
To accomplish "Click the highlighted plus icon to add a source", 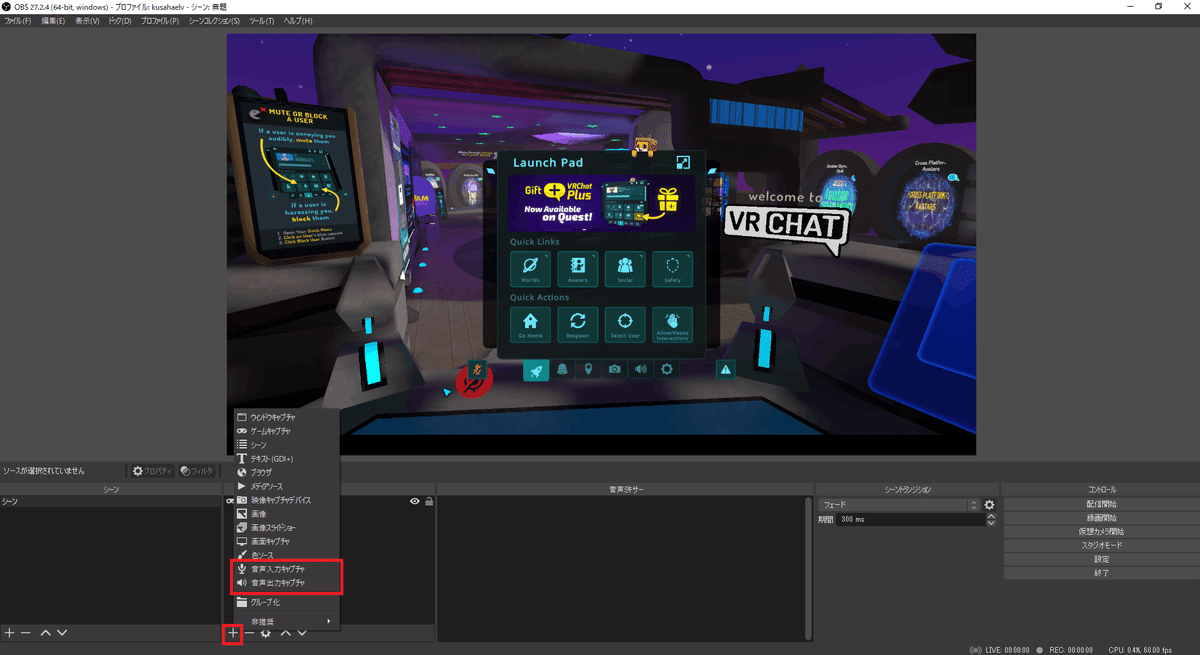I will (233, 632).
